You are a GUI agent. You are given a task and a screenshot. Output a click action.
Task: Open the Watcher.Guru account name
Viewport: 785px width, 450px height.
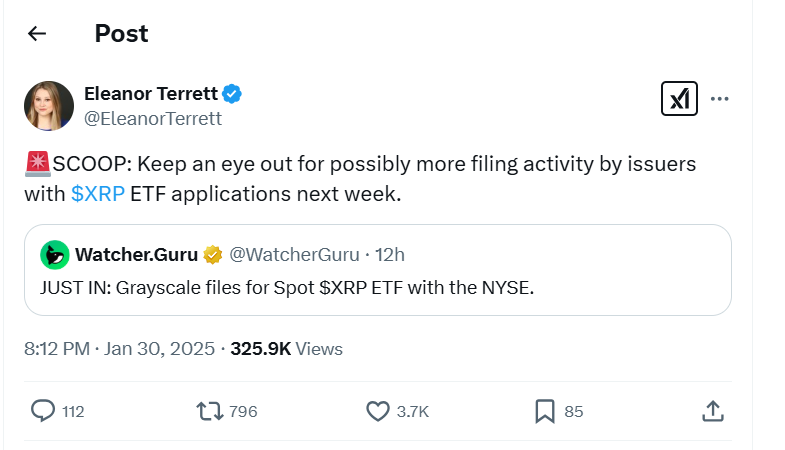(134, 255)
